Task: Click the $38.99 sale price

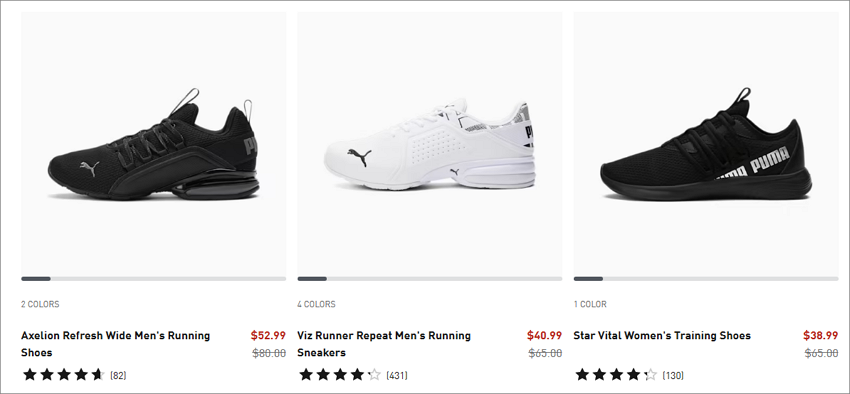Action: coord(821,335)
